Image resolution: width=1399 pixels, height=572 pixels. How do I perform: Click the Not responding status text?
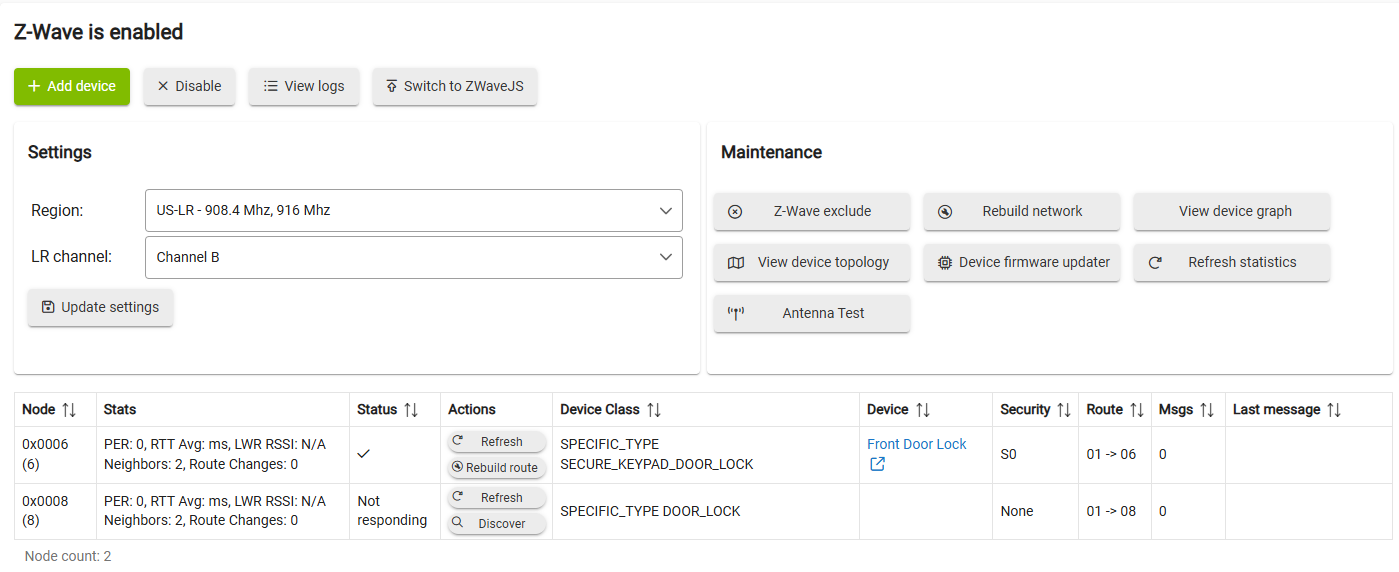tap(392, 511)
